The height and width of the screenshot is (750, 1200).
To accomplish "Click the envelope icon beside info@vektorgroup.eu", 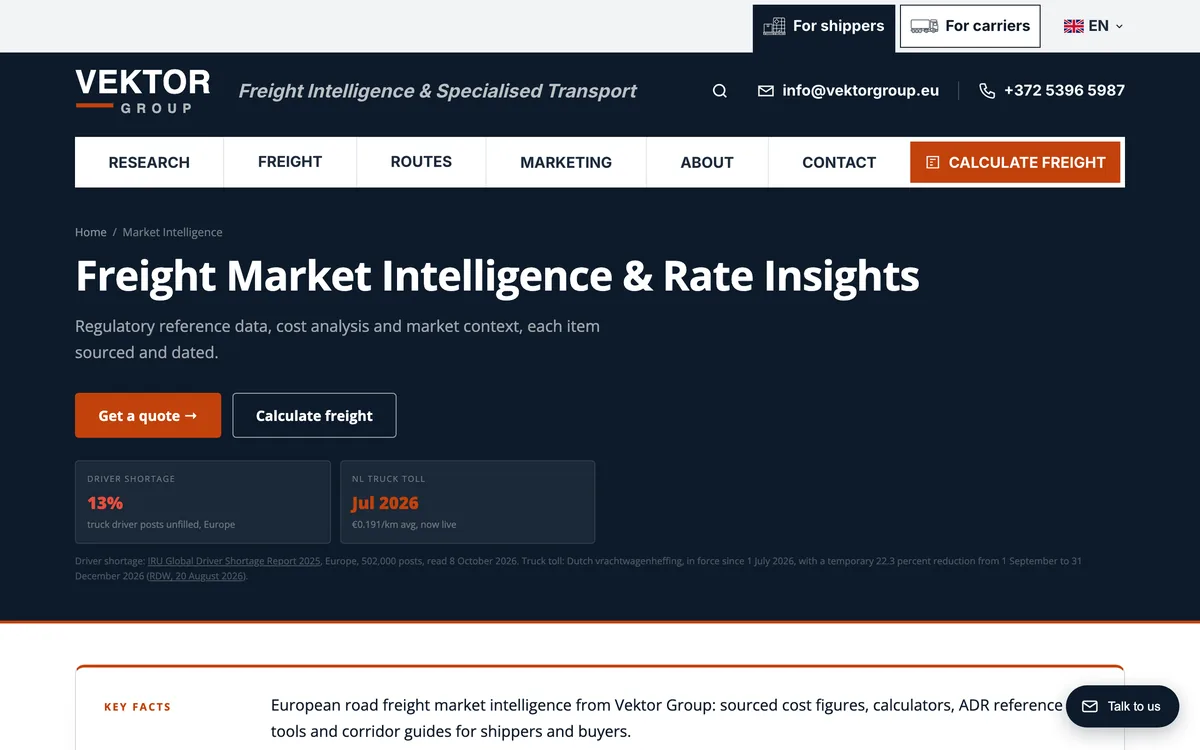I will pyautogui.click(x=766, y=91).
